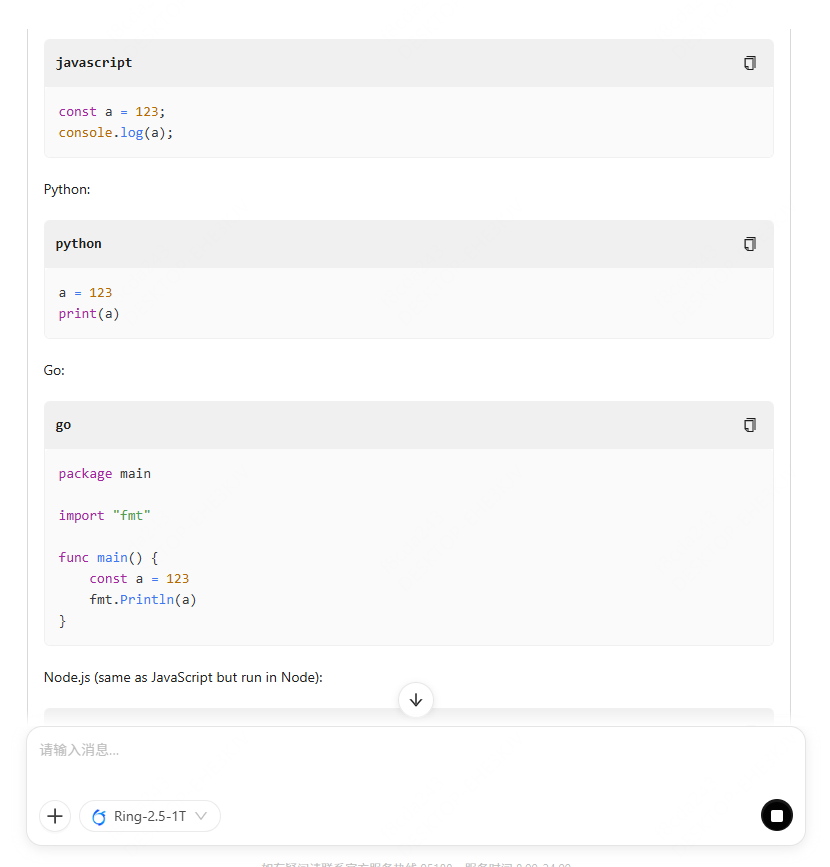
Task: Click the javascript code block header label
Action: (94, 63)
